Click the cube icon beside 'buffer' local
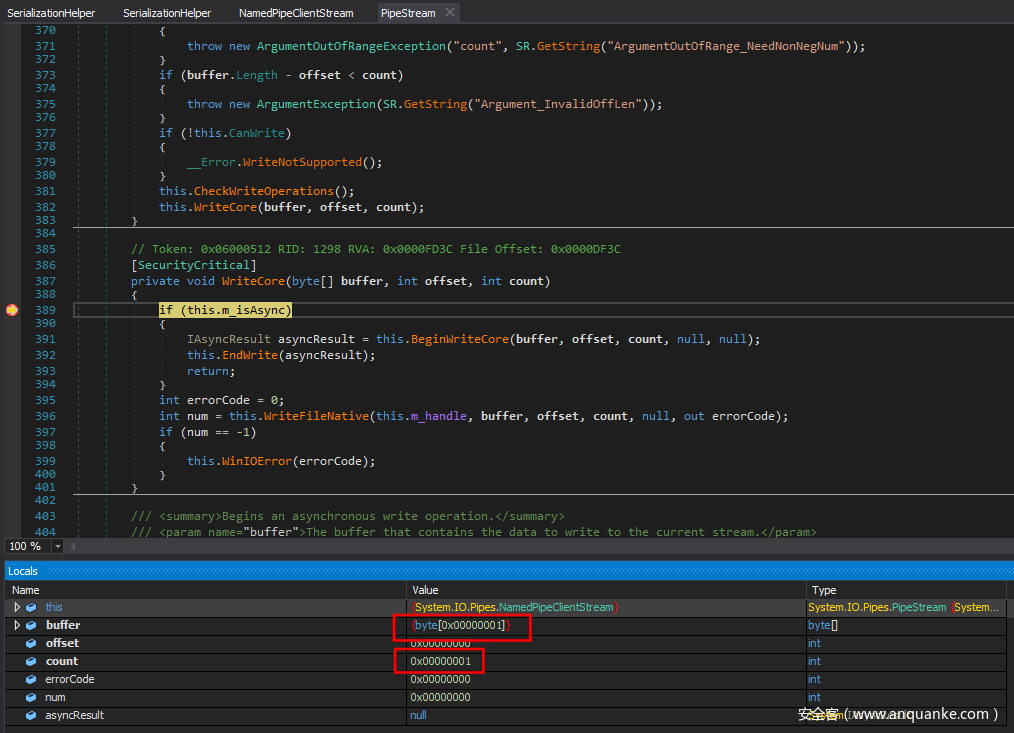1014x733 pixels. [31, 625]
